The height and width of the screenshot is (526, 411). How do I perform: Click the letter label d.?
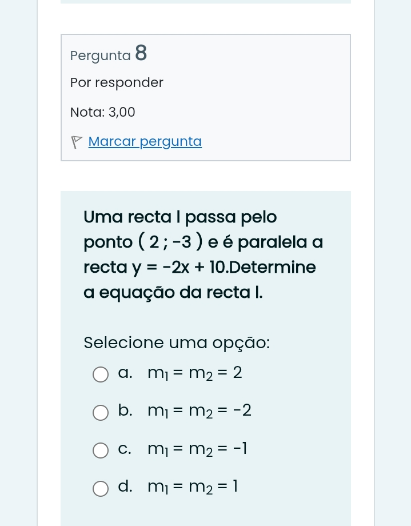tap(125, 486)
